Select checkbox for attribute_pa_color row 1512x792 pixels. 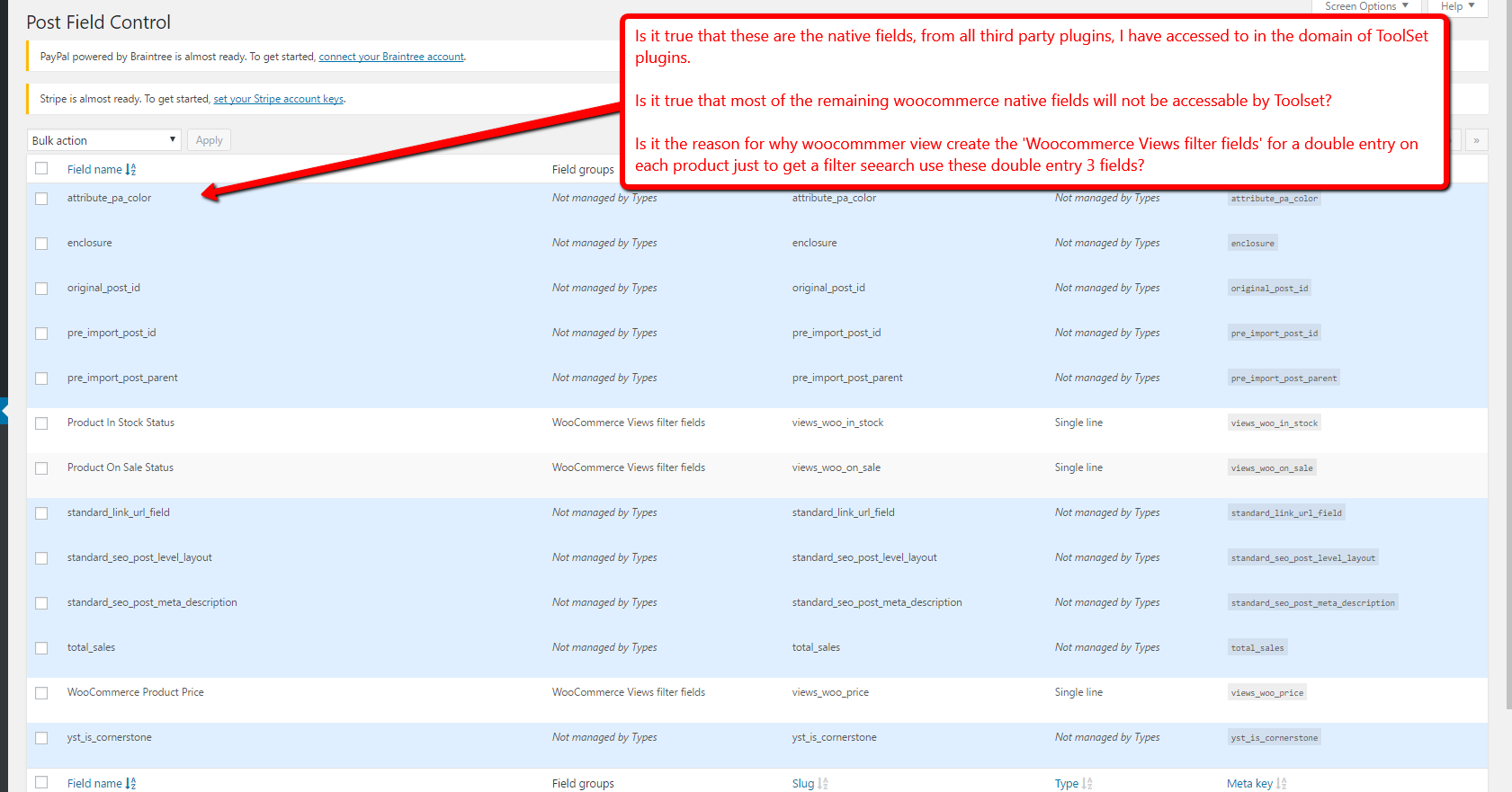41,199
